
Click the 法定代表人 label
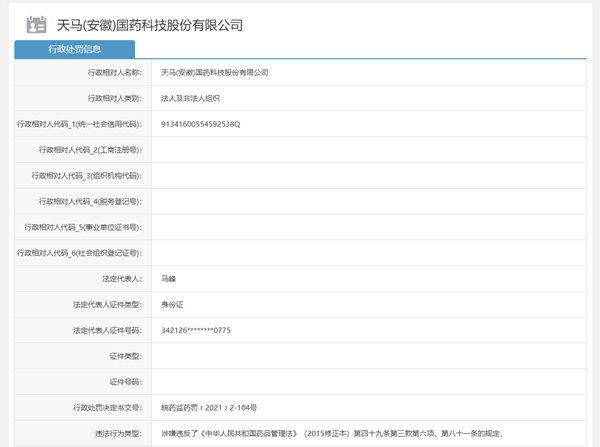click(x=122, y=279)
